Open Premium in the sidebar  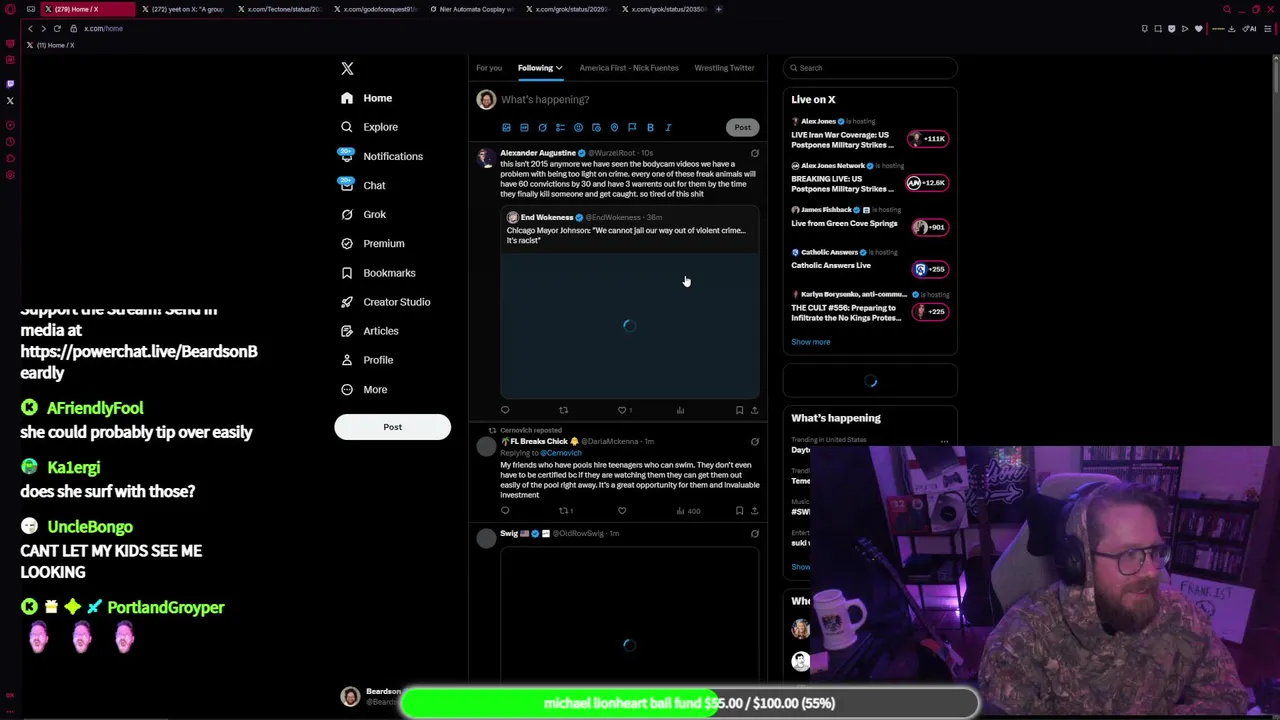tap(372, 243)
